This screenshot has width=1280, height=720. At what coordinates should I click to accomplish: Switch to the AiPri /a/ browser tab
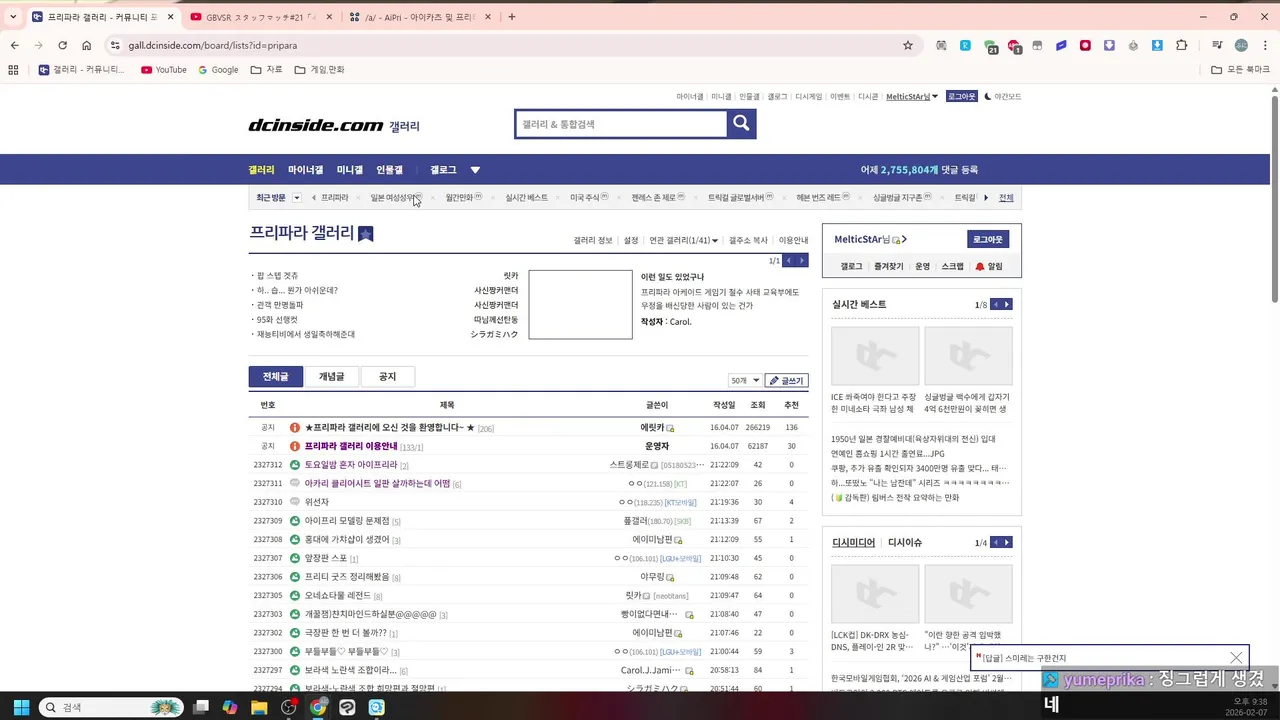tap(420, 17)
